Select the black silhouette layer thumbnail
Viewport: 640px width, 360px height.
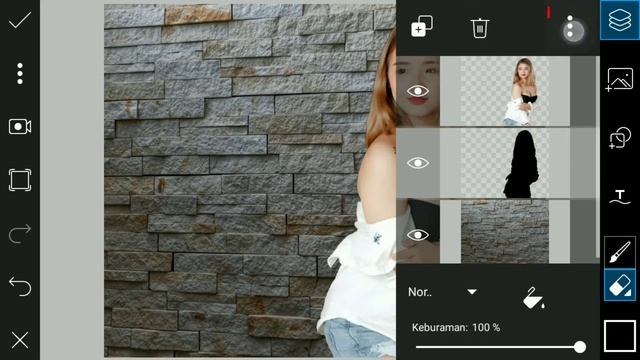coord(505,163)
